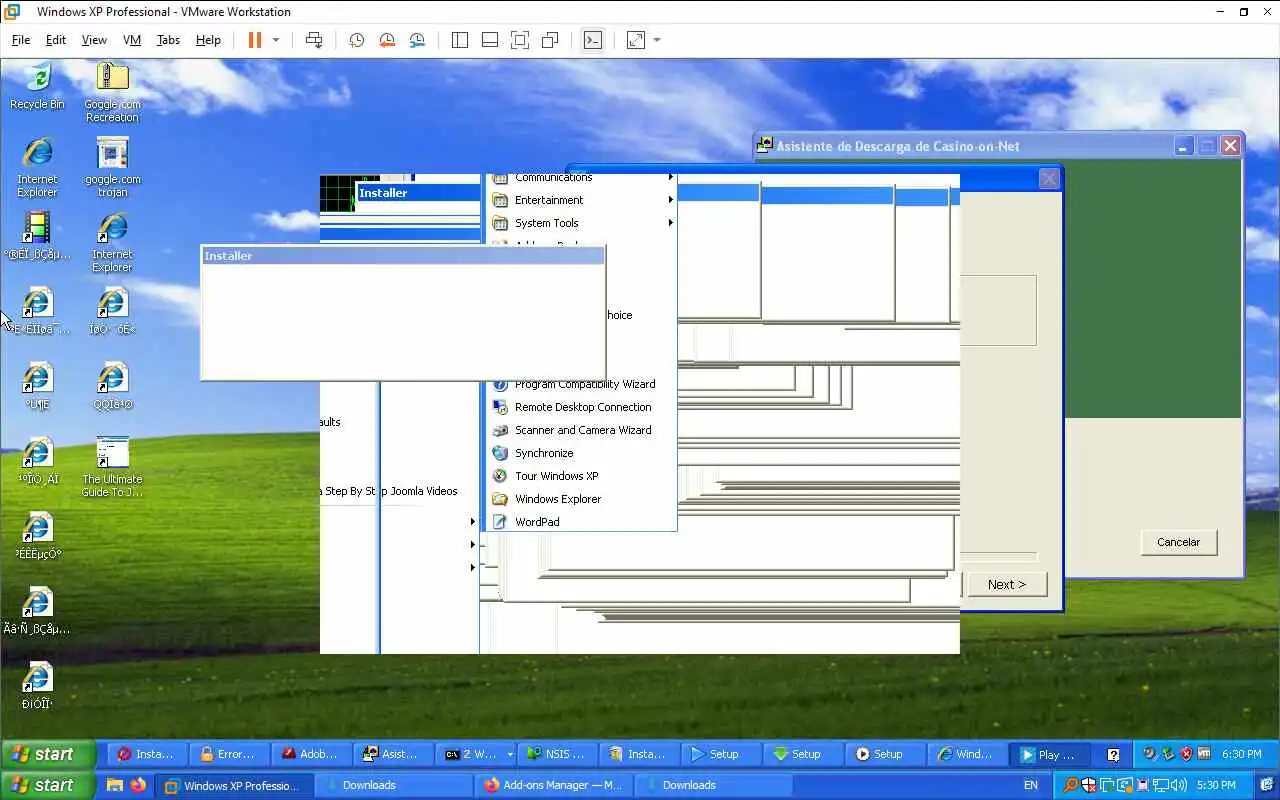The image size is (1280, 800).
Task: Open the Tabs menu
Action: coord(168,40)
